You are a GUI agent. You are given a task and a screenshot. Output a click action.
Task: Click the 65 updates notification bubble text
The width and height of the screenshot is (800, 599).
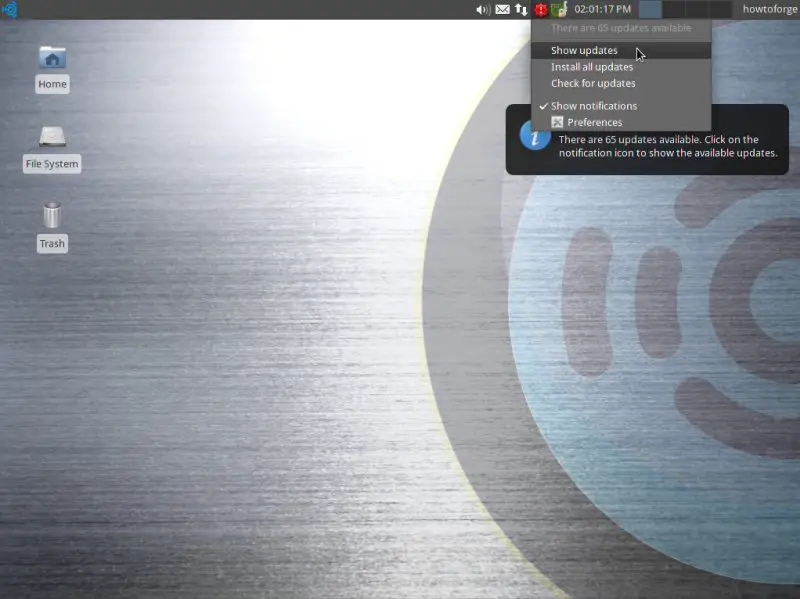(668, 146)
